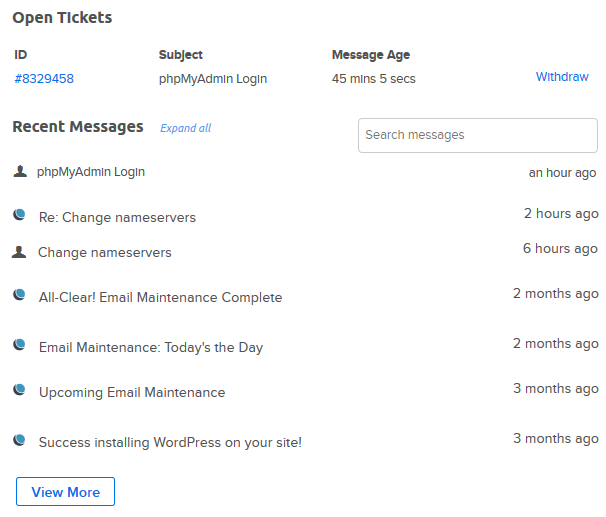Viewport: 606px width, 517px height.
Task: Select phpMyAdmin Login subject in Open Tickets
Action: (213, 79)
